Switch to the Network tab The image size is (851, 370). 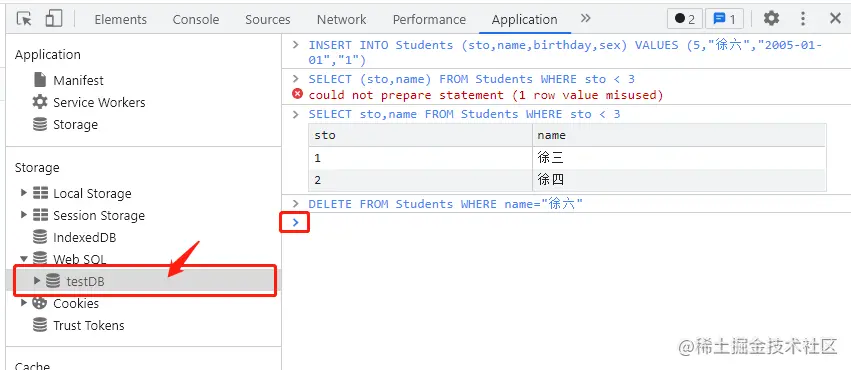pos(341,20)
